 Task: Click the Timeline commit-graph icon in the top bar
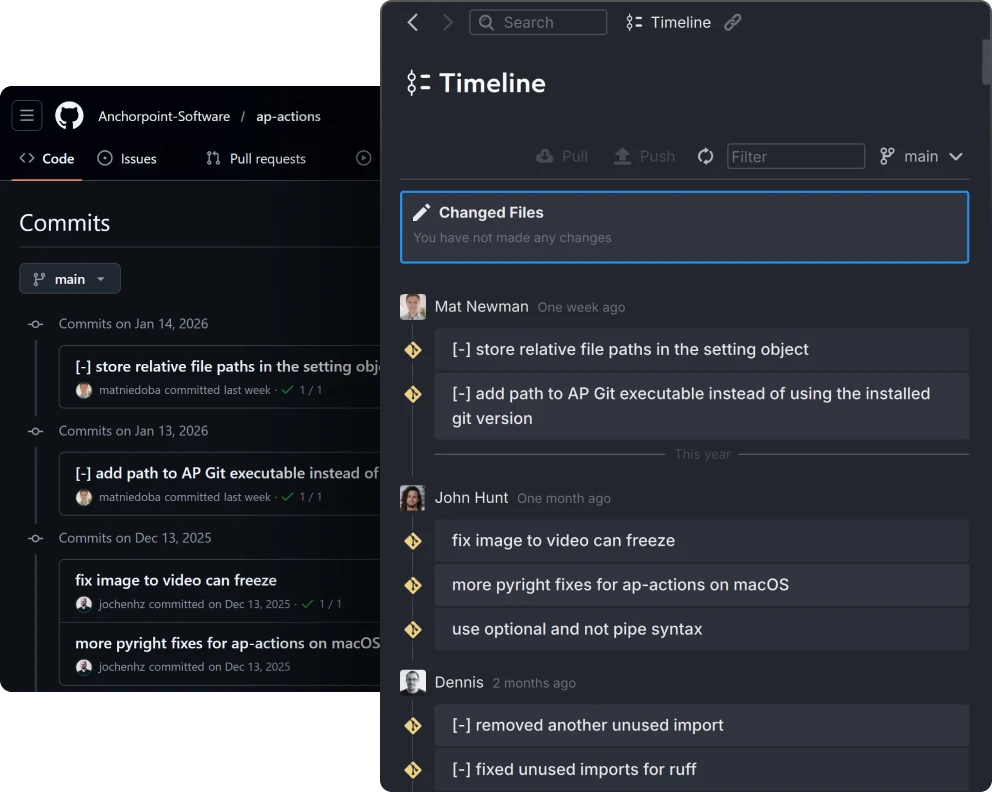(633, 21)
